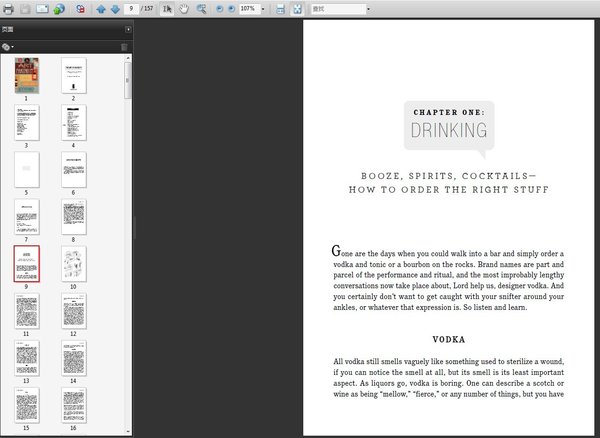Click the zoom in plus button

tap(231, 8)
